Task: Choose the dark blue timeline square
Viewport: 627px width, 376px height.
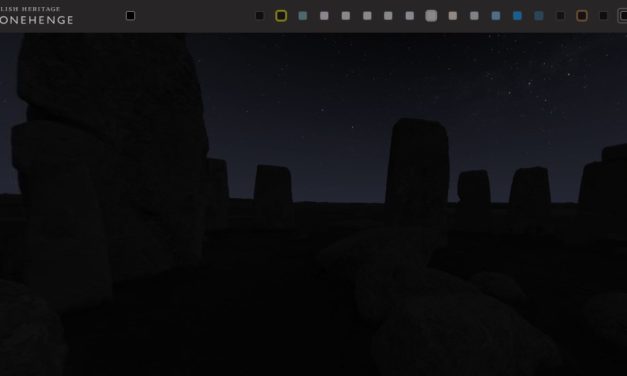Action: [x=539, y=16]
